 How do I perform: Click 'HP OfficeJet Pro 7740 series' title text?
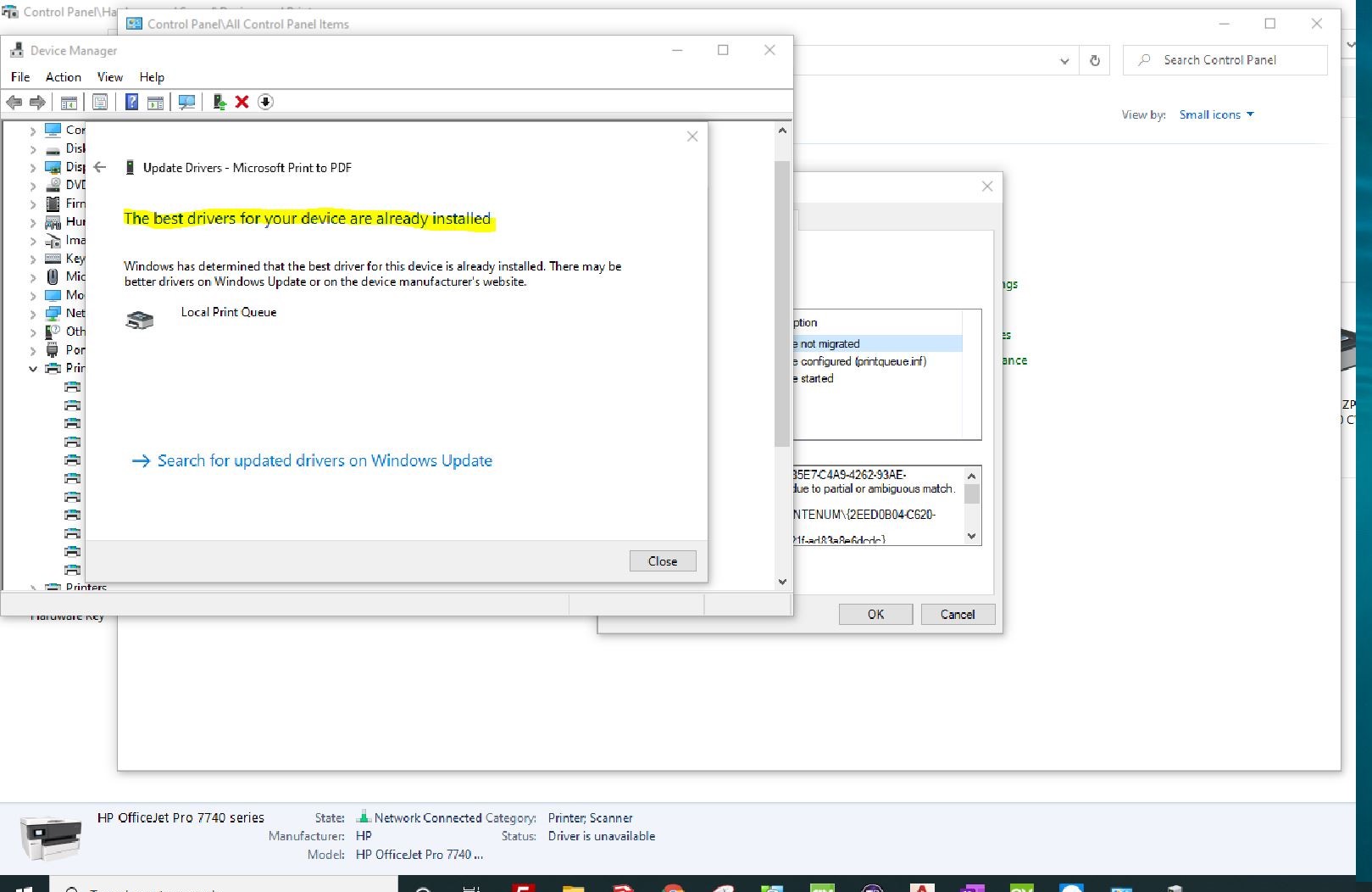181,818
